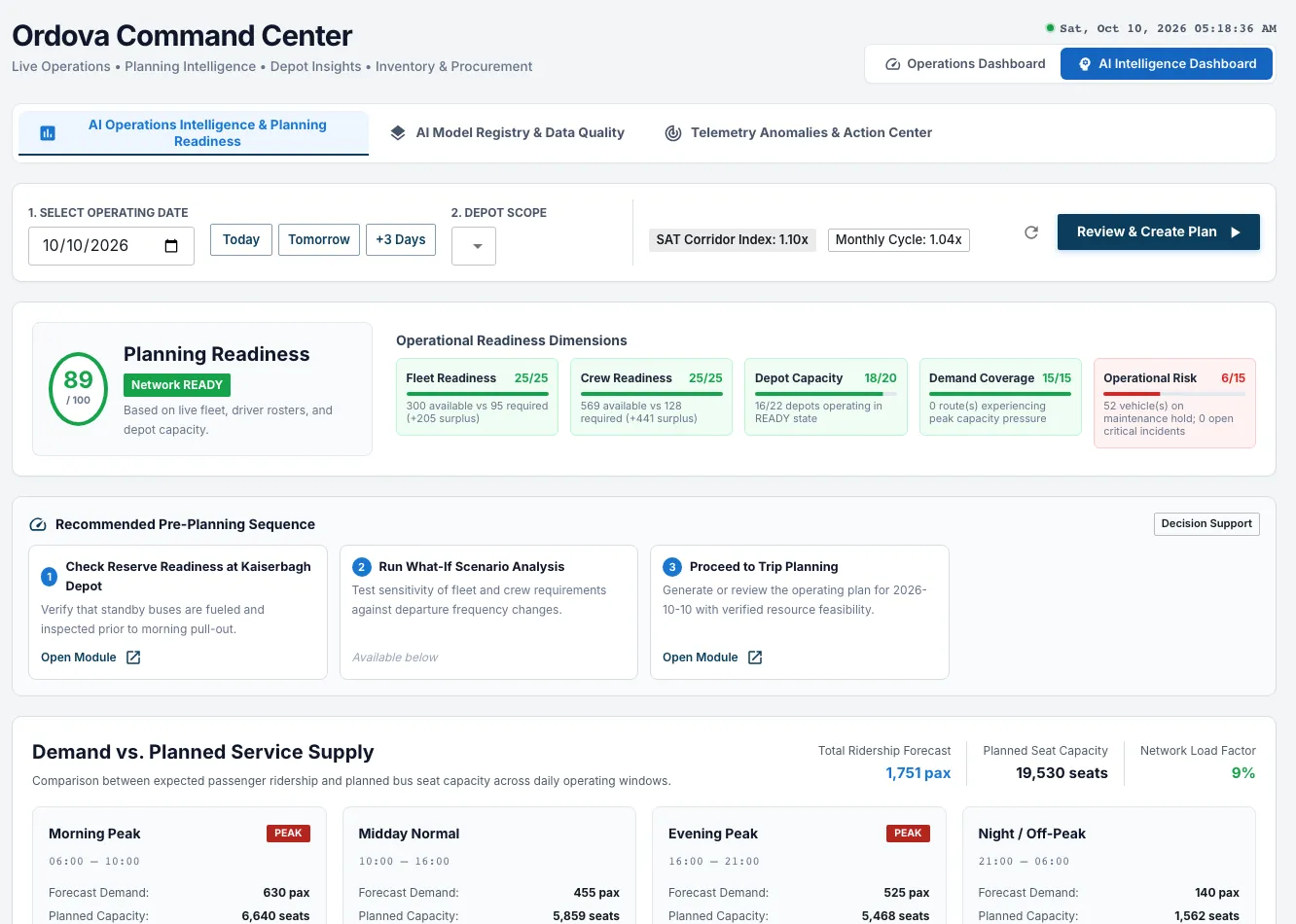Click step number 1 circle badge
This screenshot has width=1296, height=924.
(x=49, y=577)
